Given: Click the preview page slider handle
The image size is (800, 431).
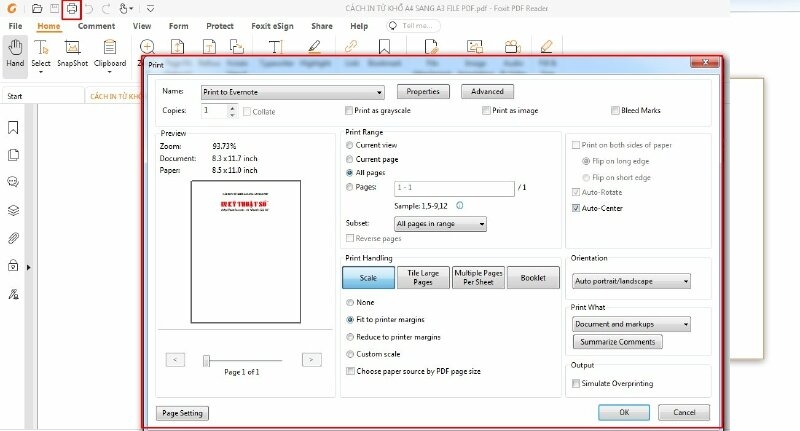Looking at the screenshot, I should coord(206,361).
